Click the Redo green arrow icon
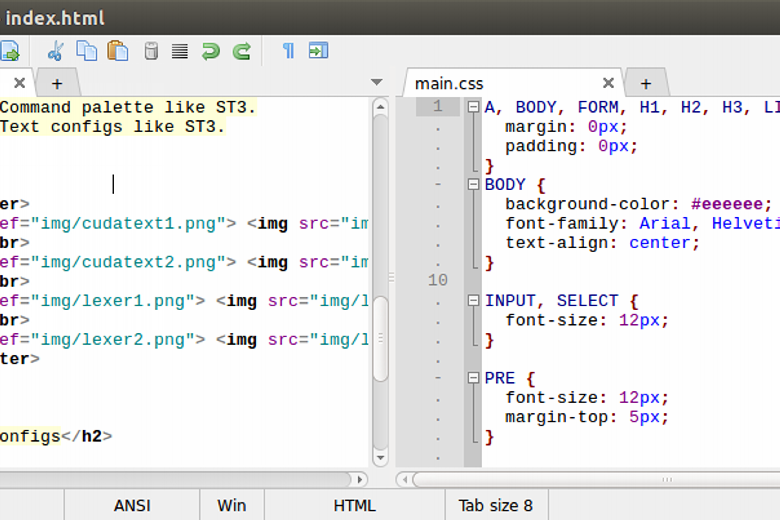 tap(242, 51)
